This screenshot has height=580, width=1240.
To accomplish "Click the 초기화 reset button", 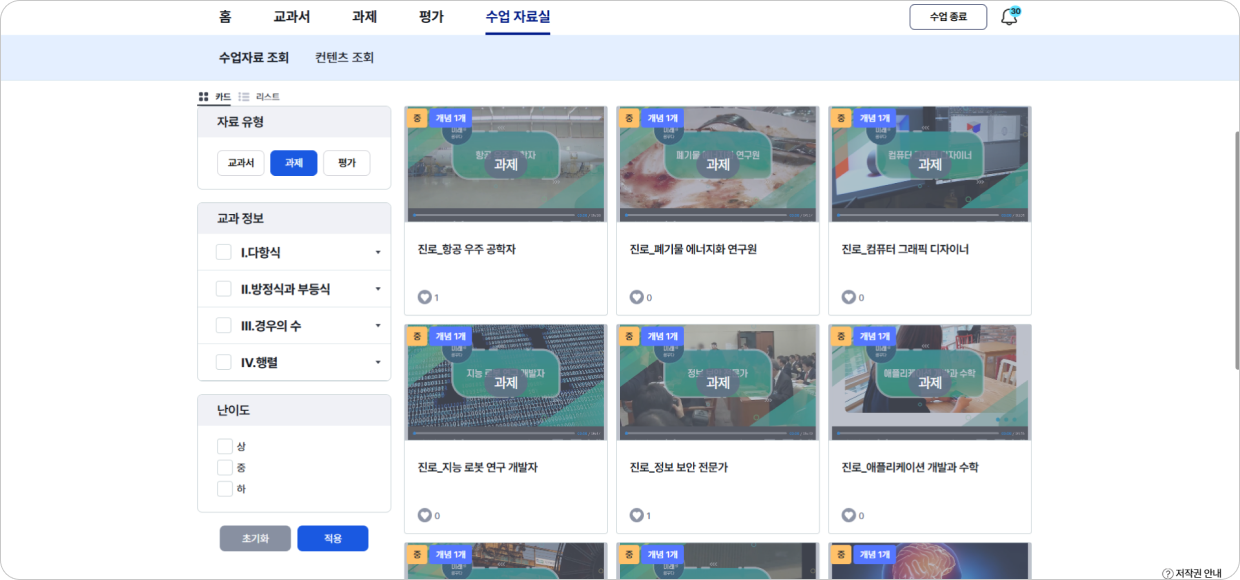I will [x=255, y=538].
